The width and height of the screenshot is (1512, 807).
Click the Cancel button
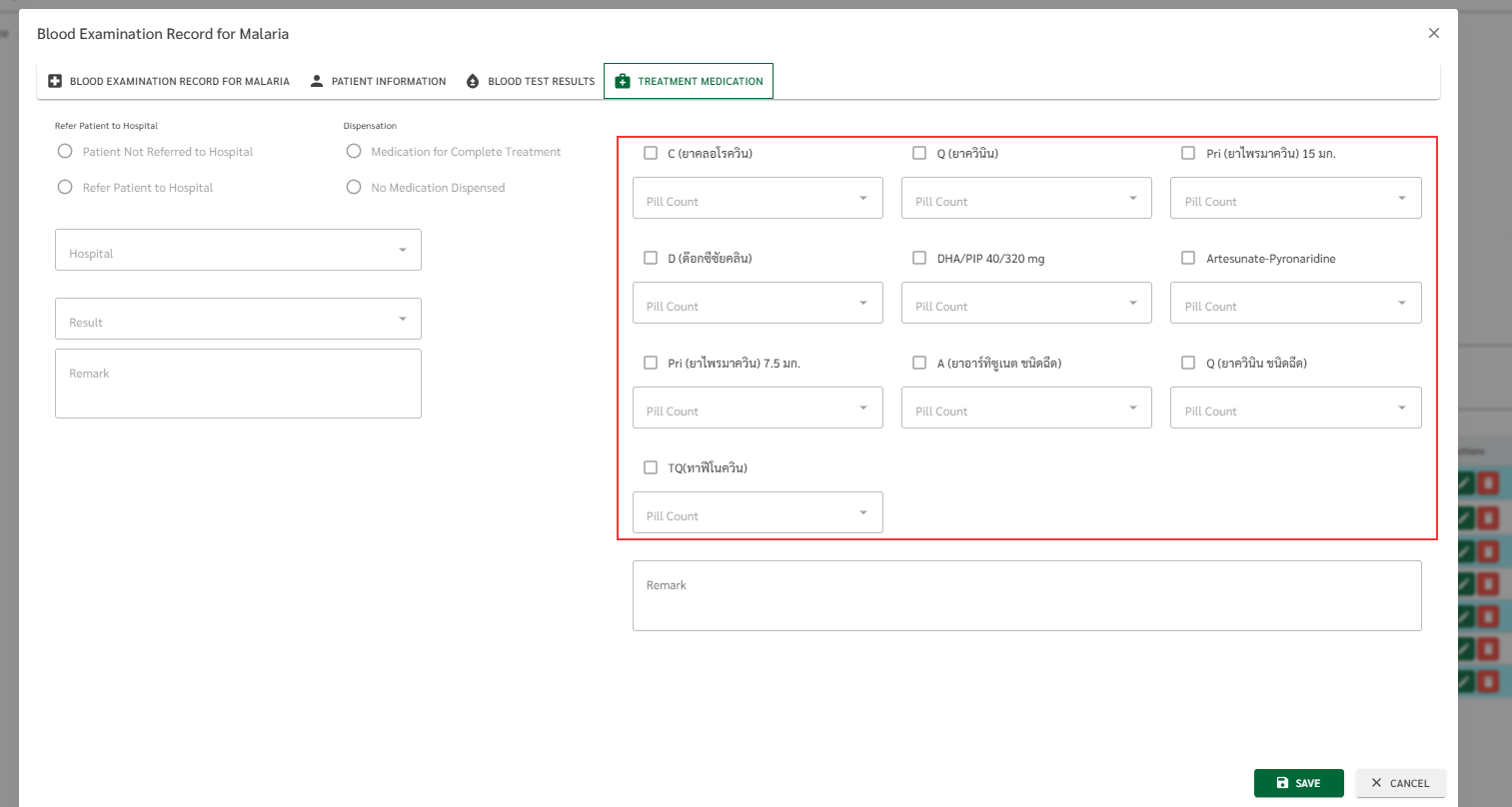pos(1400,783)
